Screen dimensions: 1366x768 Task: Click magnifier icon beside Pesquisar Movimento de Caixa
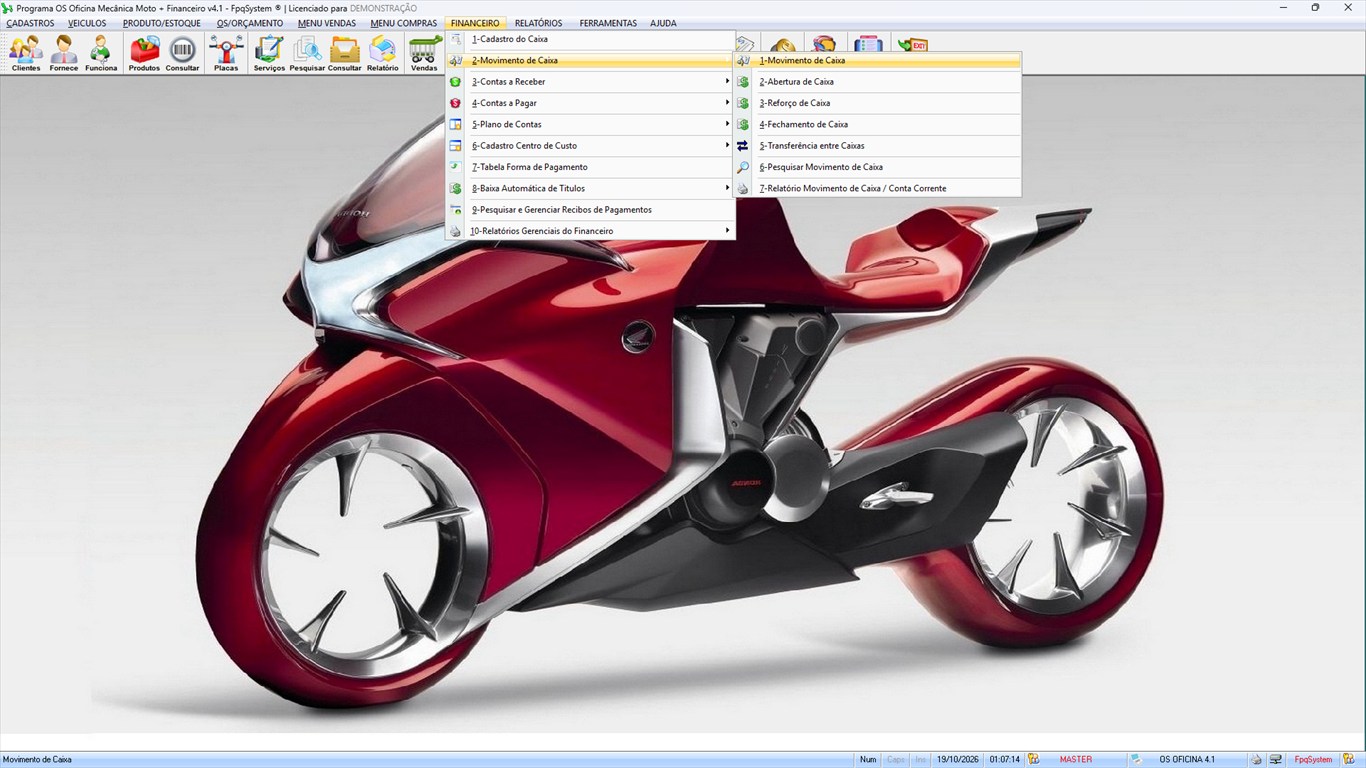(742, 167)
